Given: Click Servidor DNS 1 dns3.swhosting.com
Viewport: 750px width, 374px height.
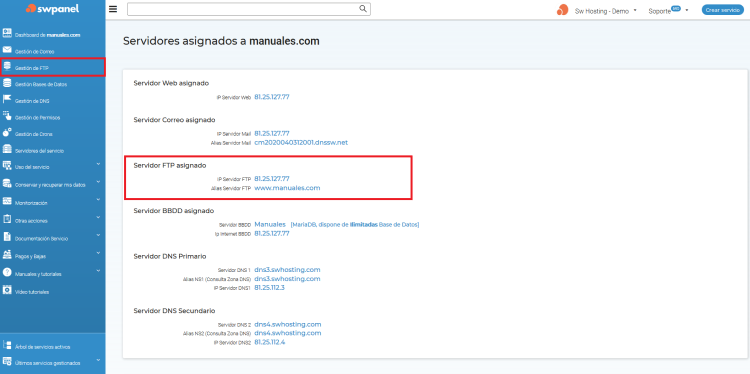Looking at the screenshot, I should [x=287, y=270].
